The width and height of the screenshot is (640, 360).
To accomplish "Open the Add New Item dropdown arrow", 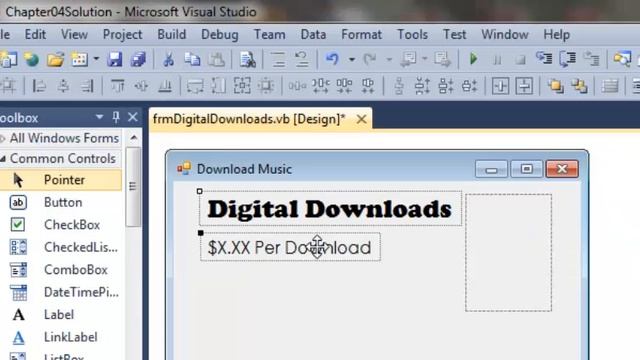I will tap(96, 60).
